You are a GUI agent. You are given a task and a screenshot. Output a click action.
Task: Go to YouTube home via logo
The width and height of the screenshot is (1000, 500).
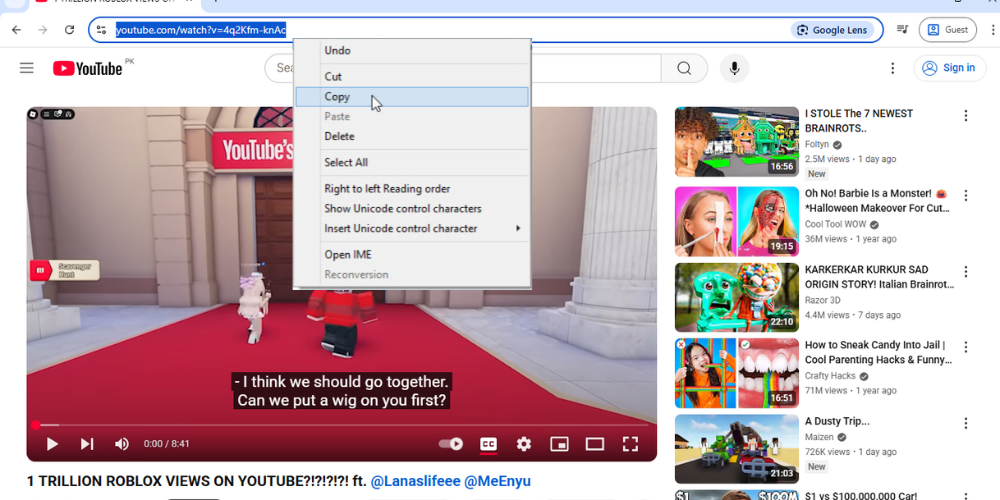coord(87,68)
